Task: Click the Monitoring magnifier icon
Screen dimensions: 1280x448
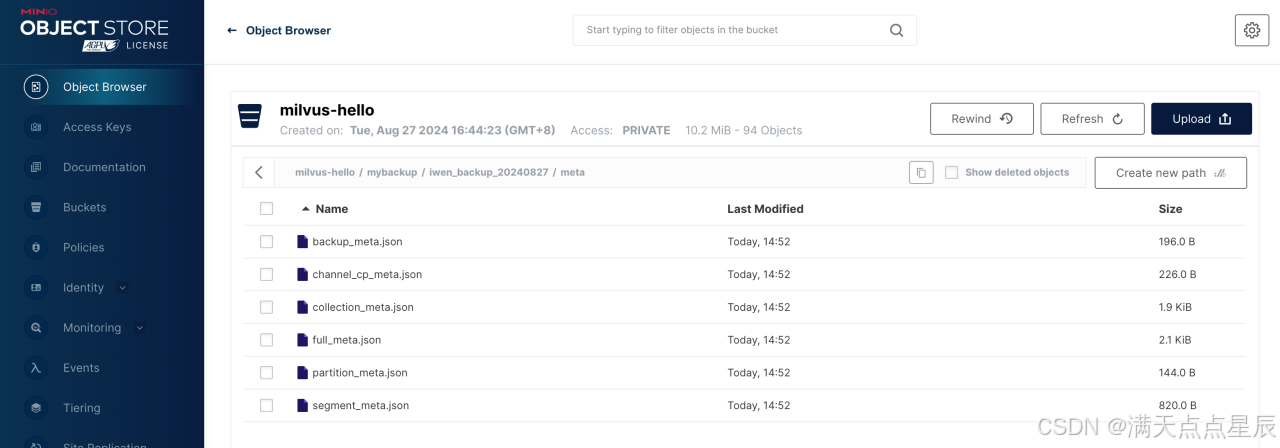Action: point(36,328)
